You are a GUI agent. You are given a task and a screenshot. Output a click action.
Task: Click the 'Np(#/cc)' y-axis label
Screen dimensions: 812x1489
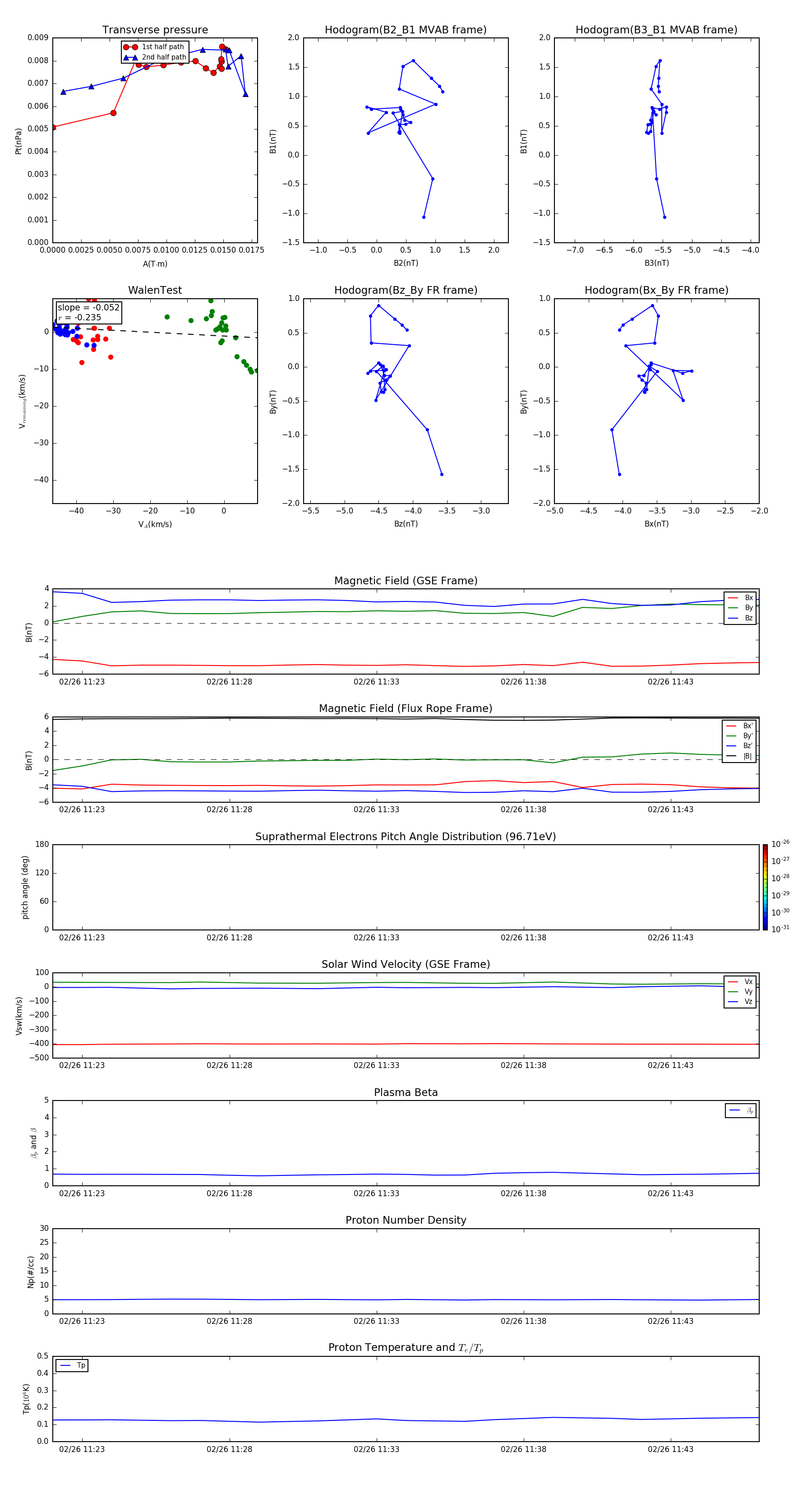(31, 1272)
